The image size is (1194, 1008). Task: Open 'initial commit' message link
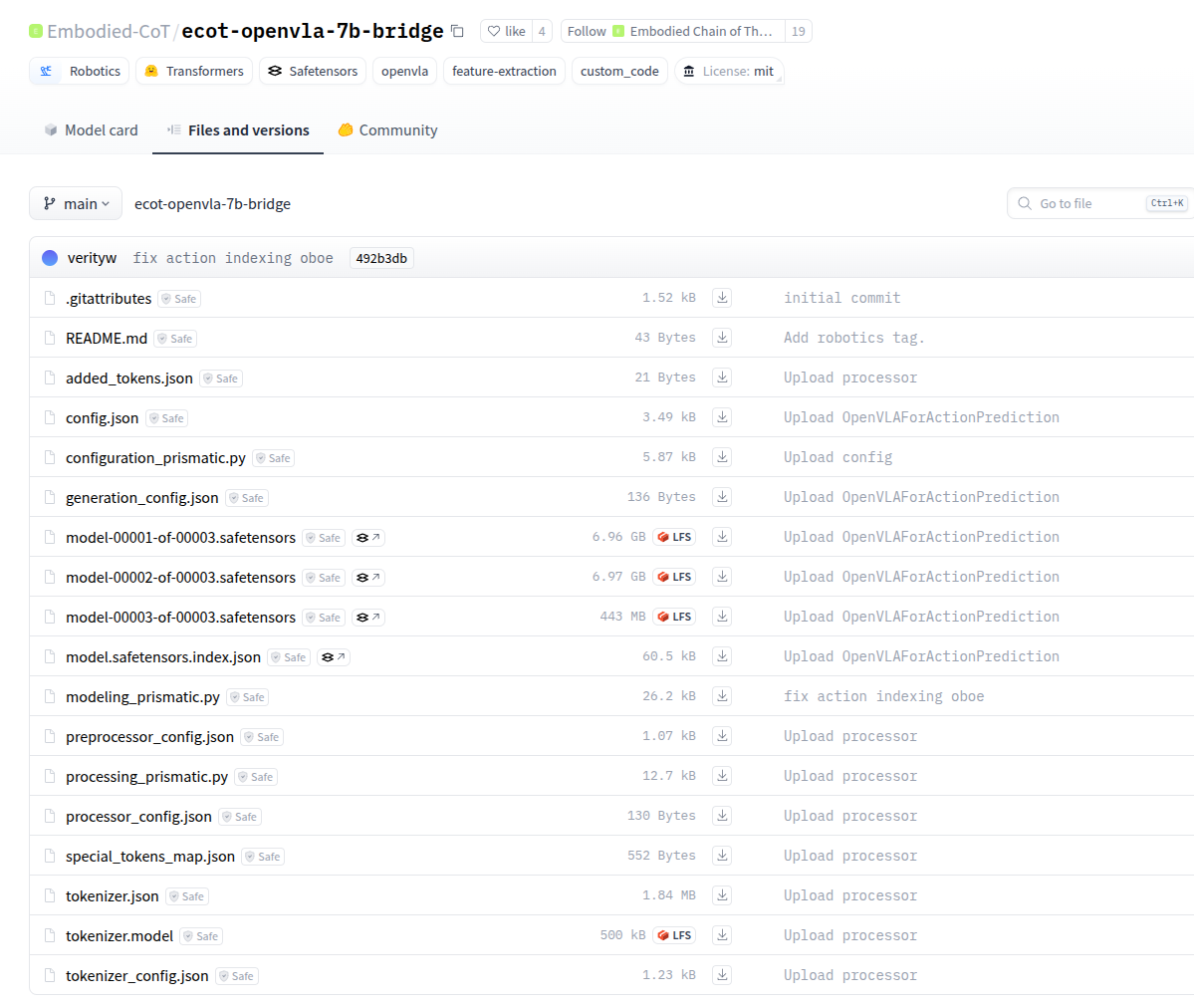click(x=842, y=298)
